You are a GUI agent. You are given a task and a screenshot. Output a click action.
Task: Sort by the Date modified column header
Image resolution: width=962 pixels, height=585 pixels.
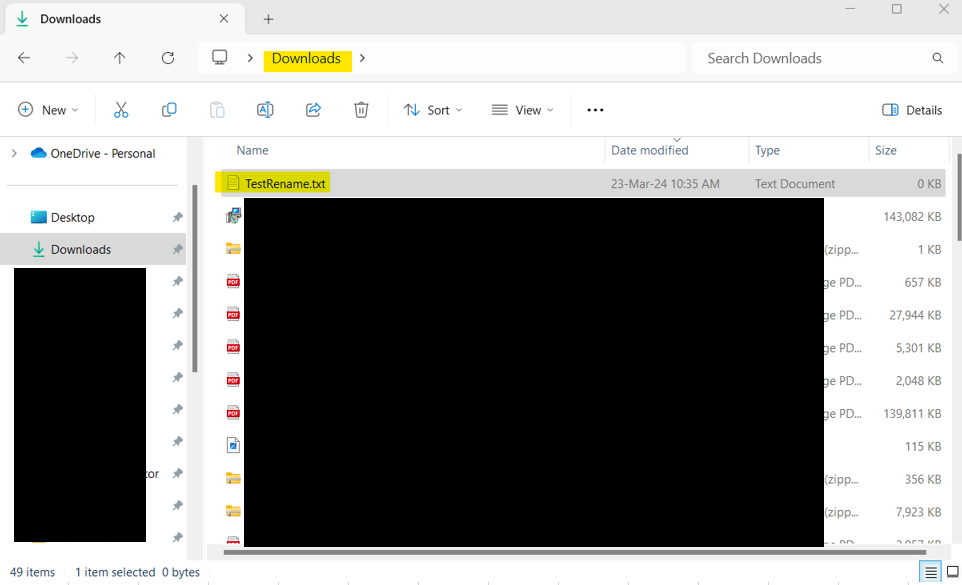pos(650,150)
